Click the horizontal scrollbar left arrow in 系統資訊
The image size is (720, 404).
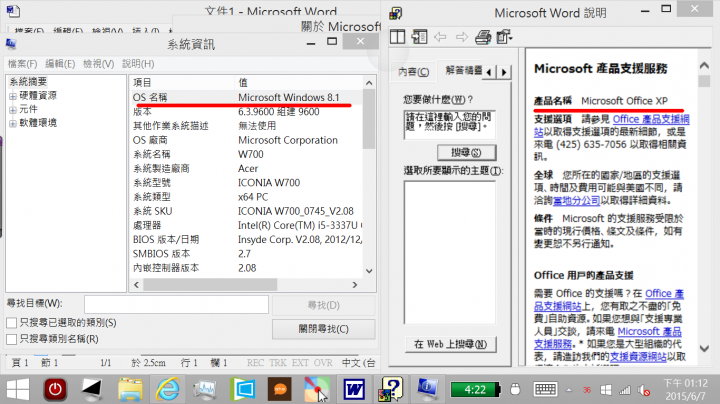pyautogui.click(x=136, y=285)
